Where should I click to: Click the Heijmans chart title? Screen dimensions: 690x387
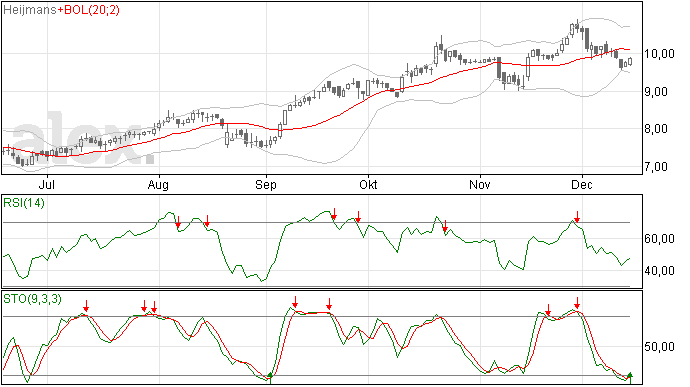click(29, 10)
